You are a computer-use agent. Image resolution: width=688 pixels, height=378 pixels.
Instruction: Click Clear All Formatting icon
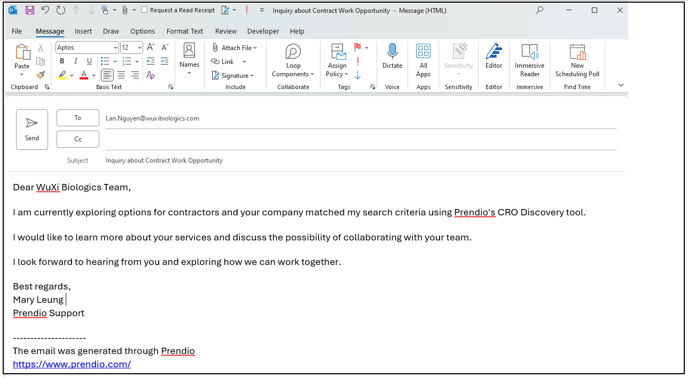click(x=150, y=75)
